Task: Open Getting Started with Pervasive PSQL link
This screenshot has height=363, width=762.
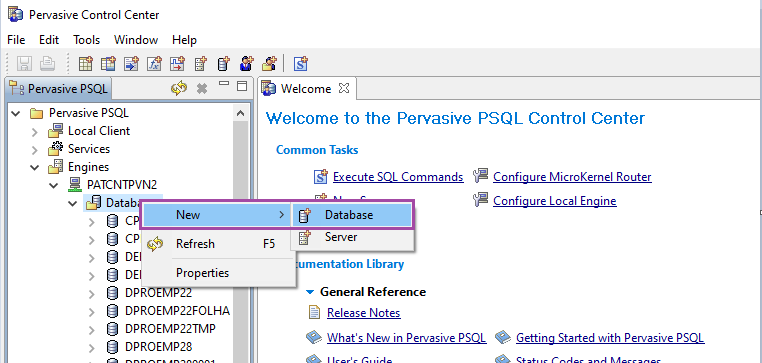Action: pyautogui.click(x=610, y=338)
